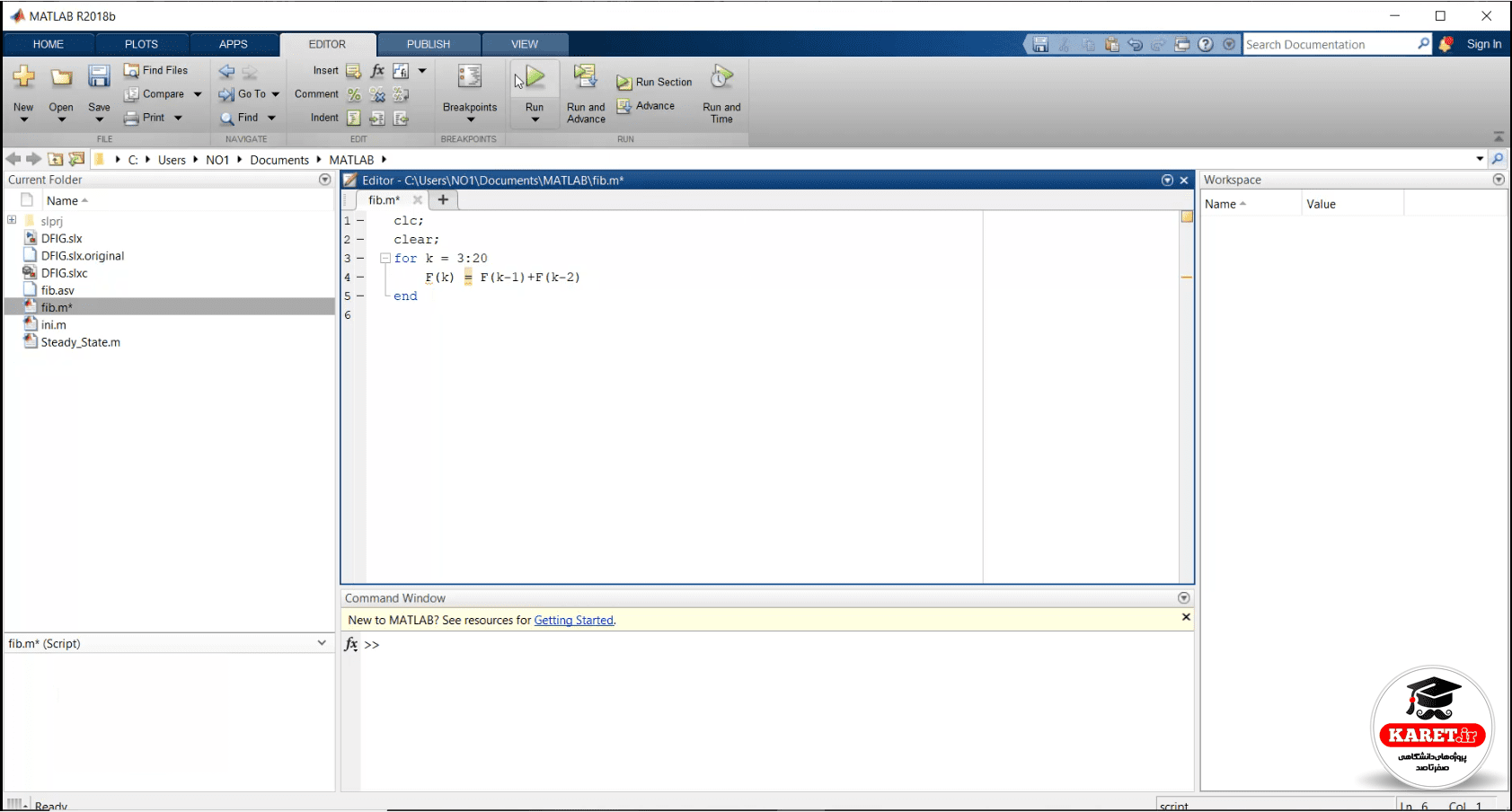This screenshot has height=812, width=1512.
Task: Open the Workspace panel actions menu
Action: point(1499,180)
